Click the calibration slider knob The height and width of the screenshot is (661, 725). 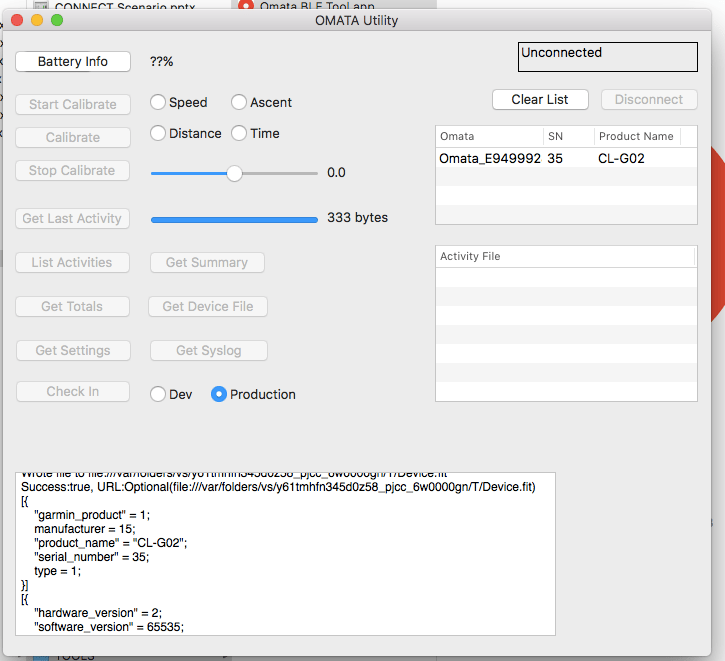point(234,173)
